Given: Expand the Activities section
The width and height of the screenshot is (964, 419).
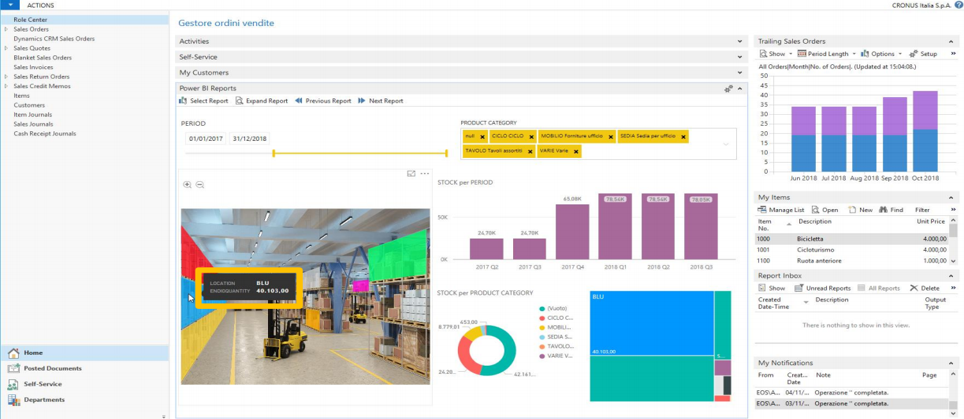Looking at the screenshot, I should pos(739,42).
